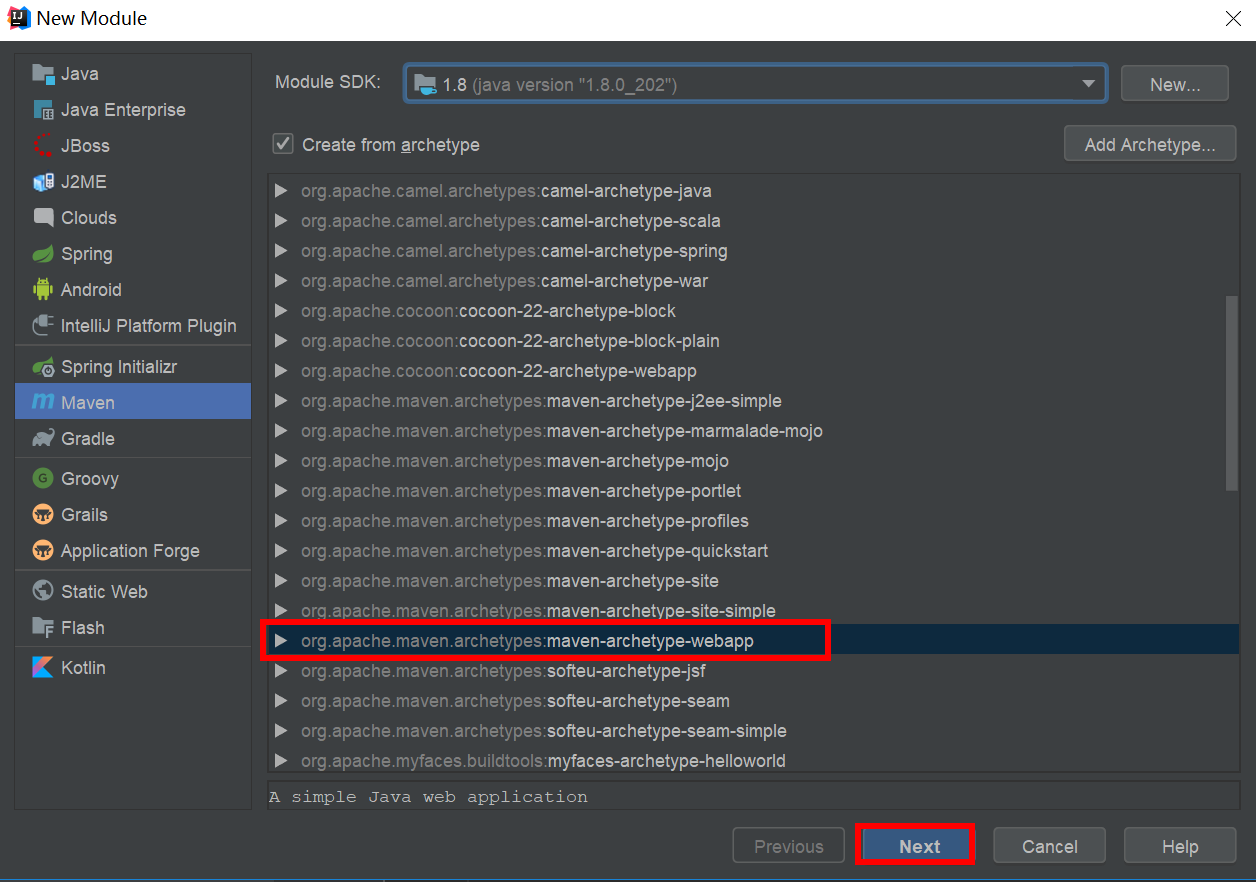Click the New... SDK button
The width and height of the screenshot is (1256, 882).
[1175, 85]
